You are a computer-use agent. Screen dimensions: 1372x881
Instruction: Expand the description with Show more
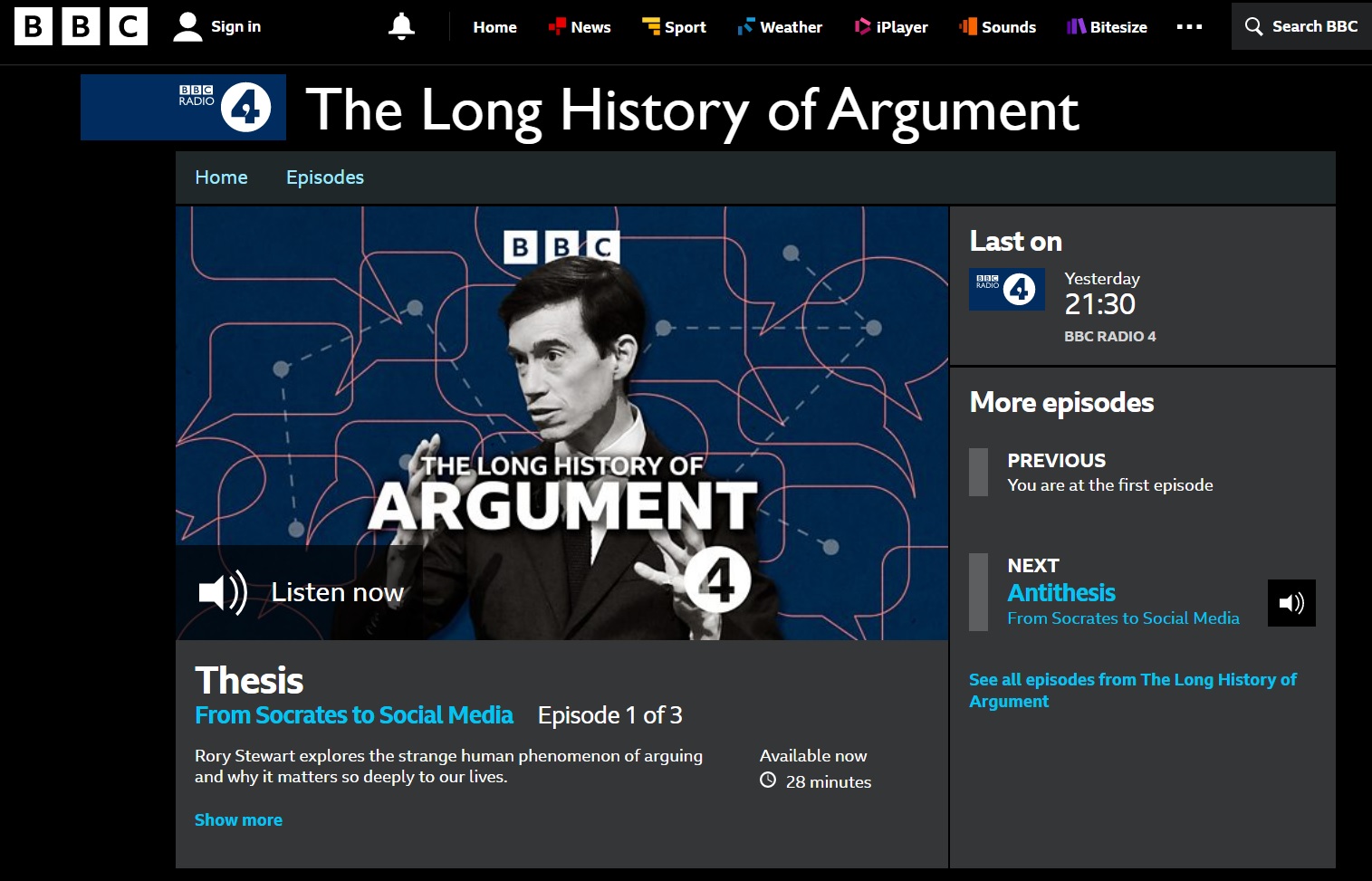click(238, 819)
